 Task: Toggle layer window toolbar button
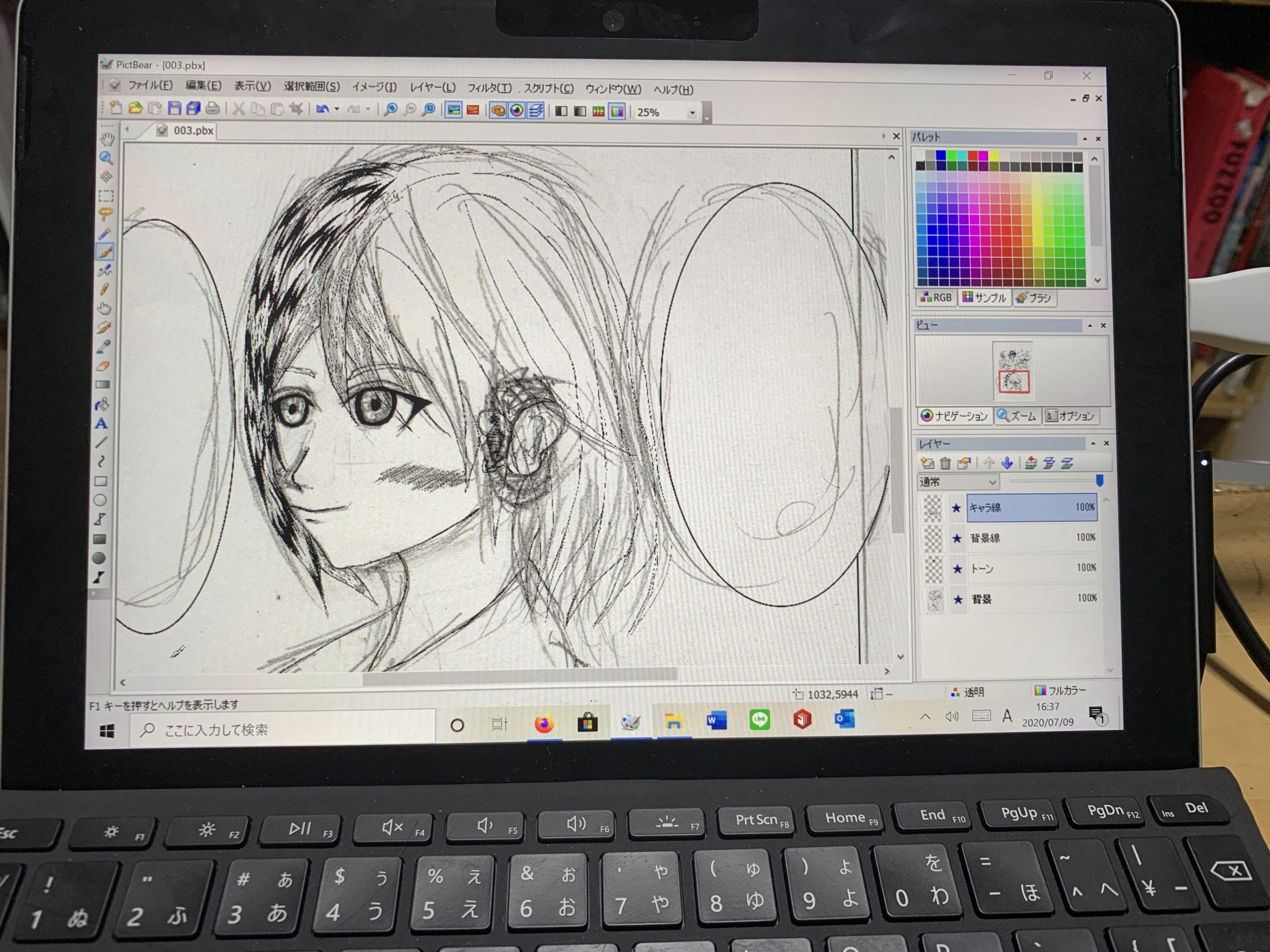coord(535,110)
